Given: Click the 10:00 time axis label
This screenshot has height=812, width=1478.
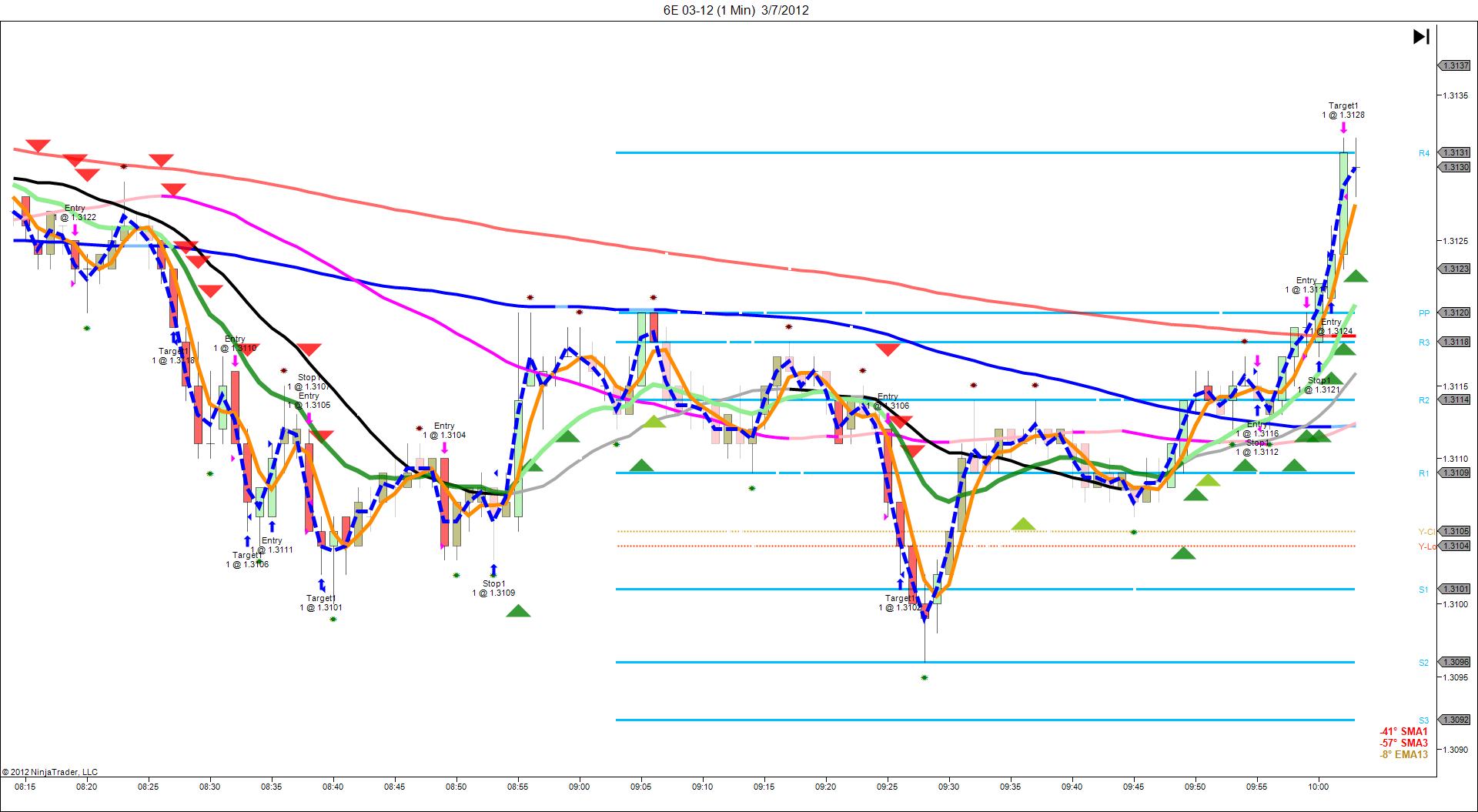Looking at the screenshot, I should (1319, 787).
